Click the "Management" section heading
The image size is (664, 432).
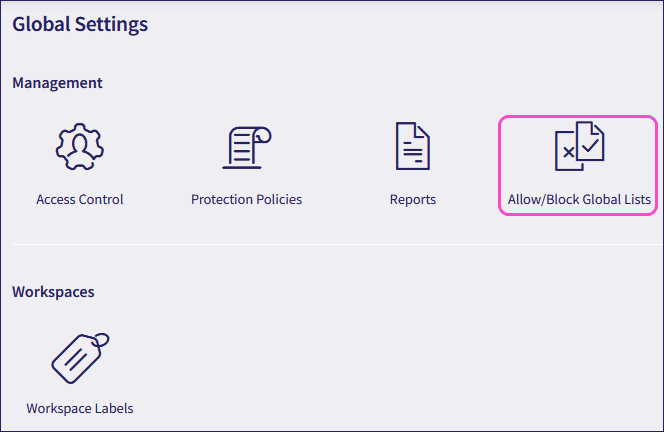(57, 82)
